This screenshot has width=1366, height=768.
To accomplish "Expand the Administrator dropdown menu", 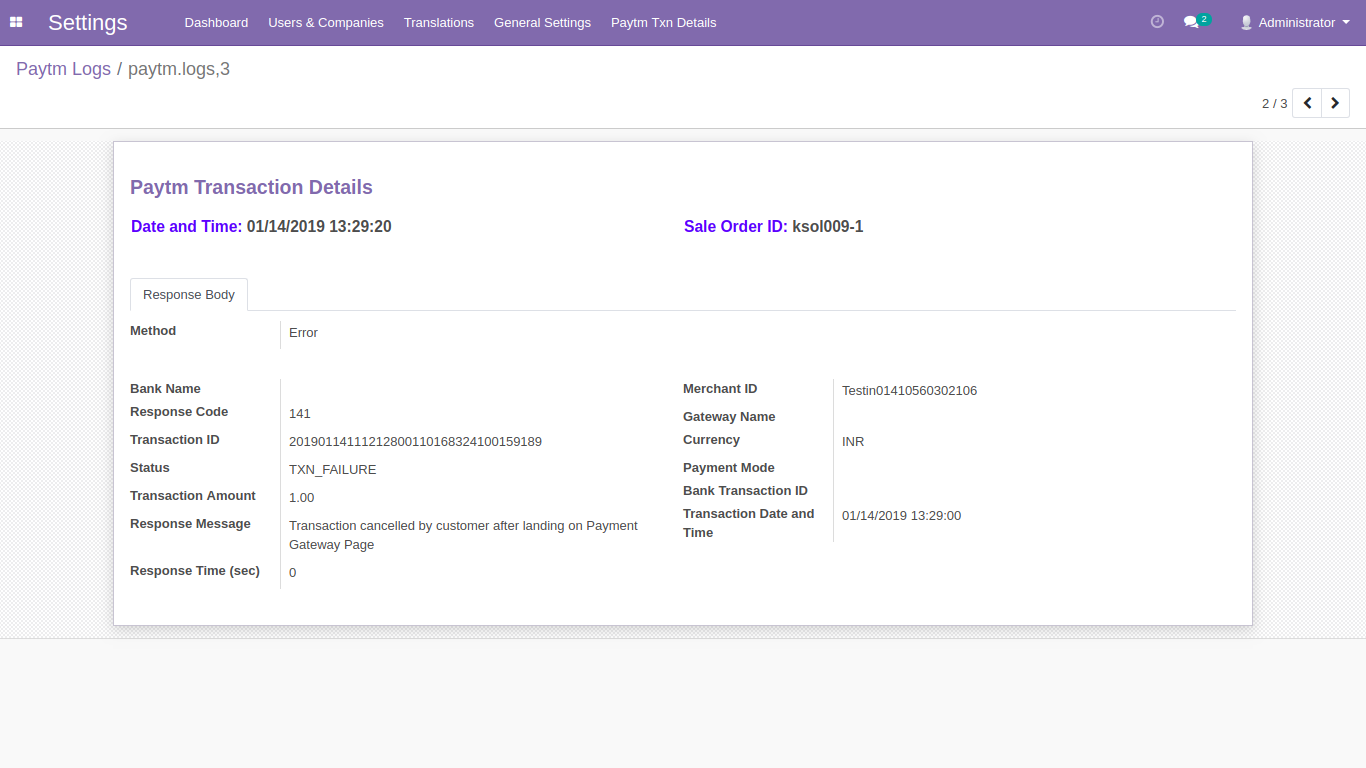I will pos(1346,22).
